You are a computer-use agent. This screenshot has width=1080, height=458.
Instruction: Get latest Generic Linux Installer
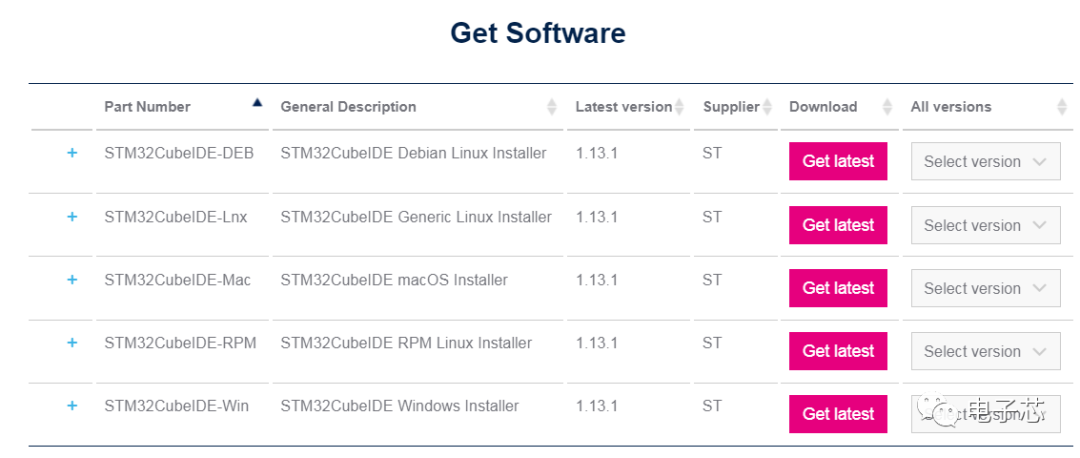coord(838,225)
